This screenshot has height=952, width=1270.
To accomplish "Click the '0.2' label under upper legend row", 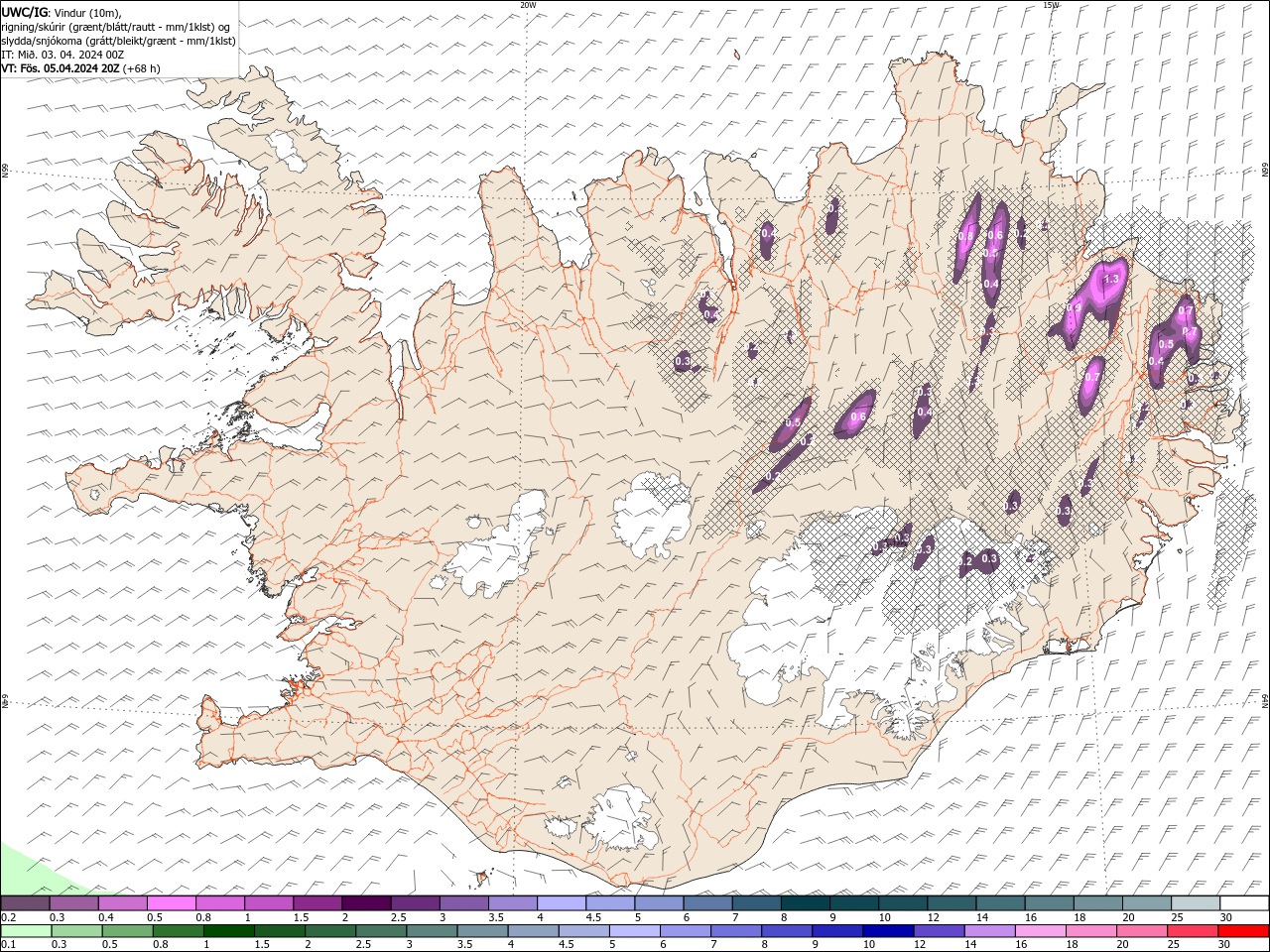I will [x=7, y=917].
